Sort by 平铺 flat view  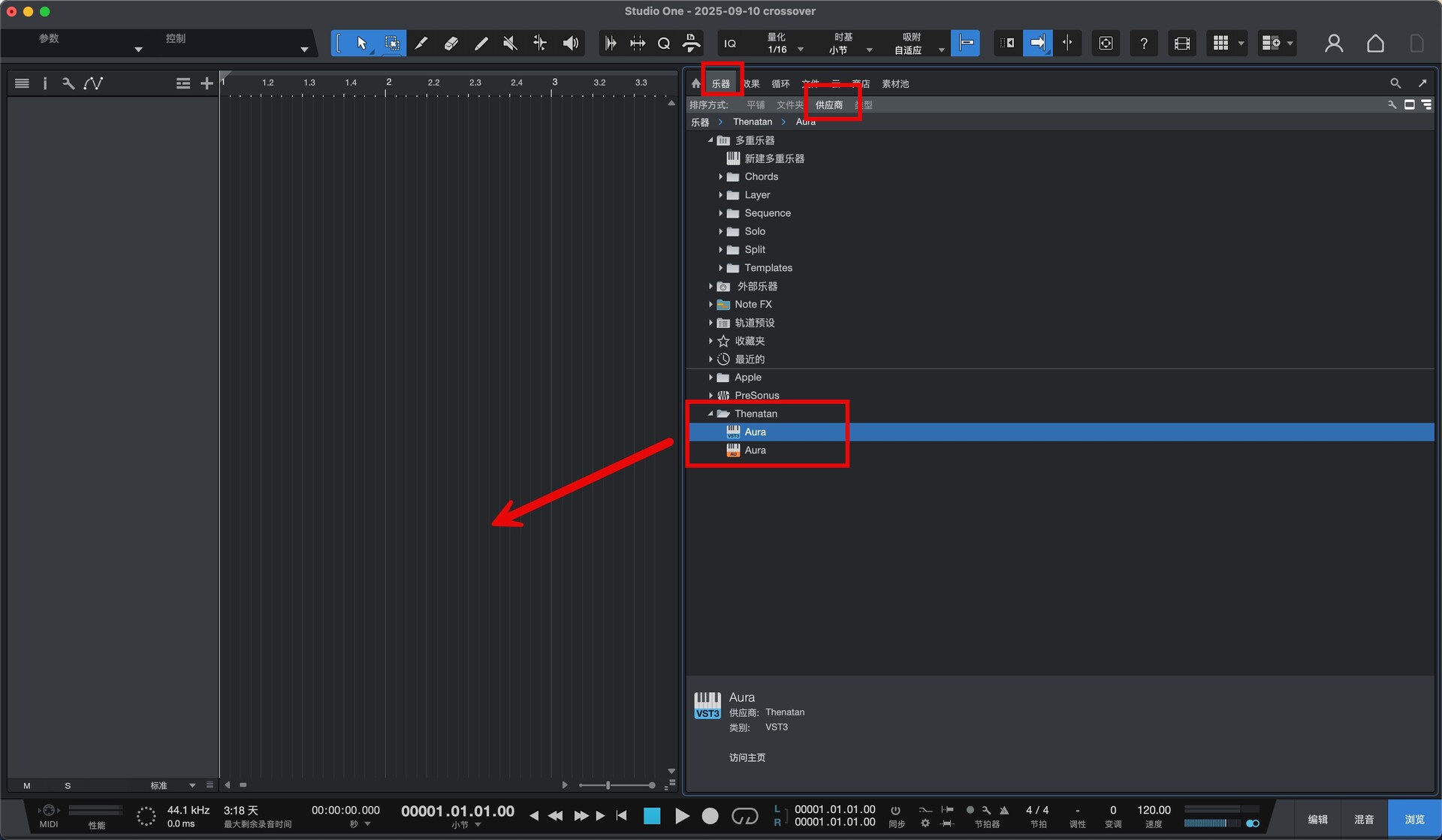(x=756, y=105)
